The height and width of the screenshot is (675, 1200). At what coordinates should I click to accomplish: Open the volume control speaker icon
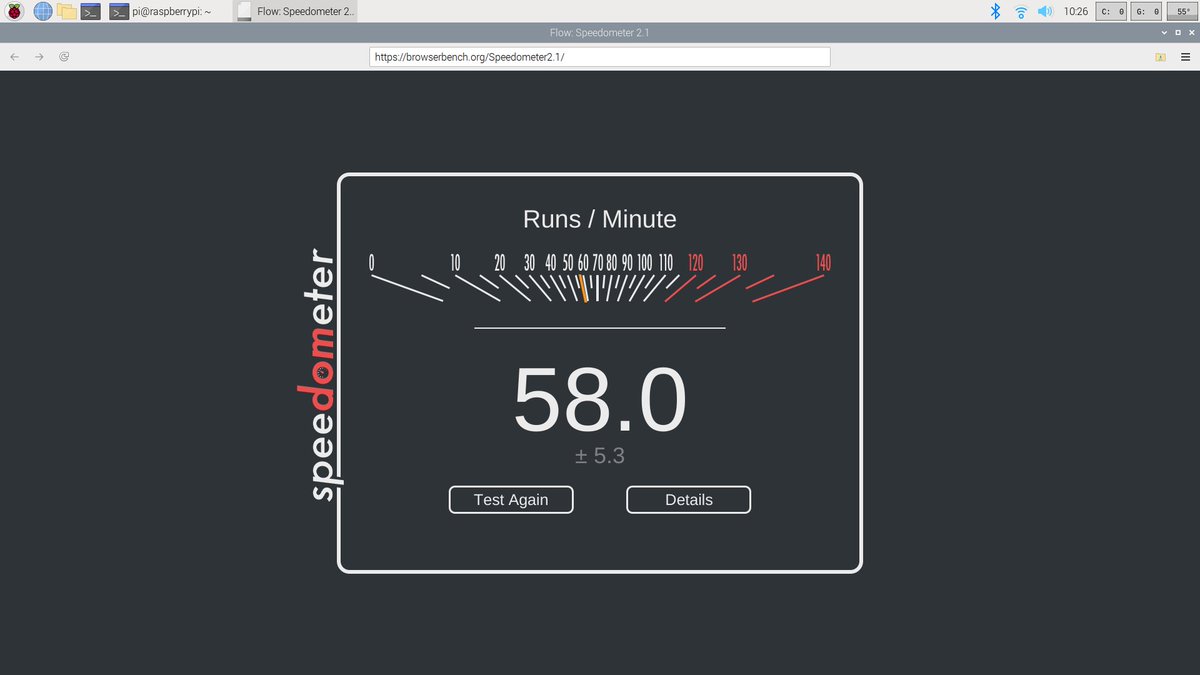tap(1045, 12)
